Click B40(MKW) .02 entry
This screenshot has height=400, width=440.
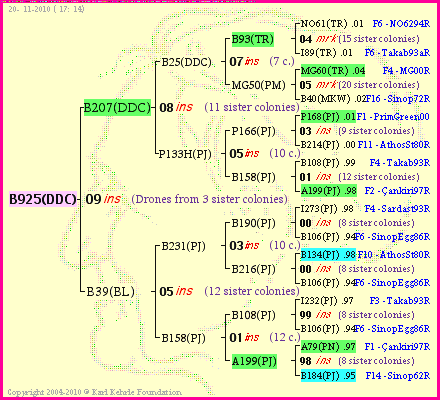[333, 99]
